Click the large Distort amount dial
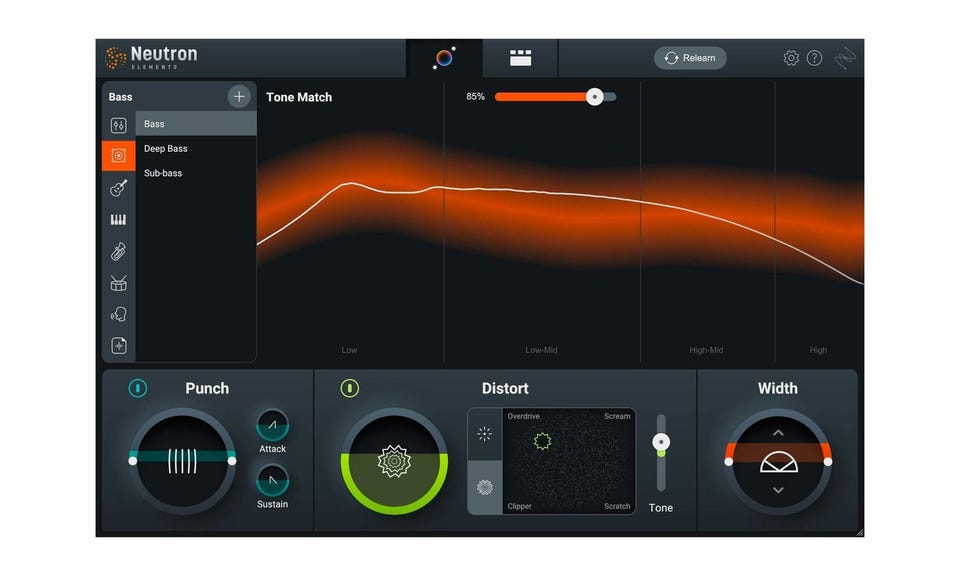This screenshot has width=960, height=576. click(394, 461)
